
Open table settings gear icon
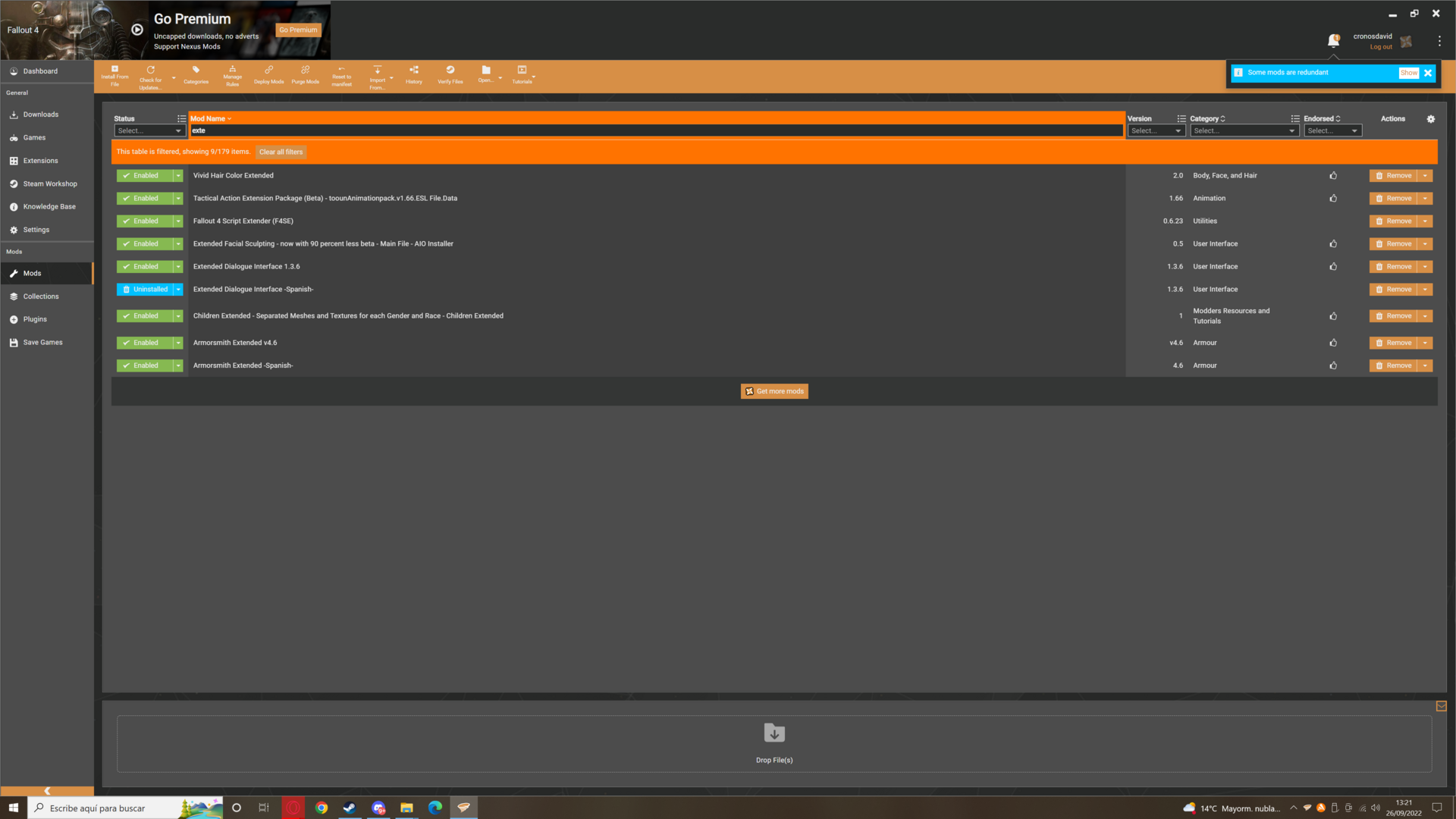pos(1431,119)
